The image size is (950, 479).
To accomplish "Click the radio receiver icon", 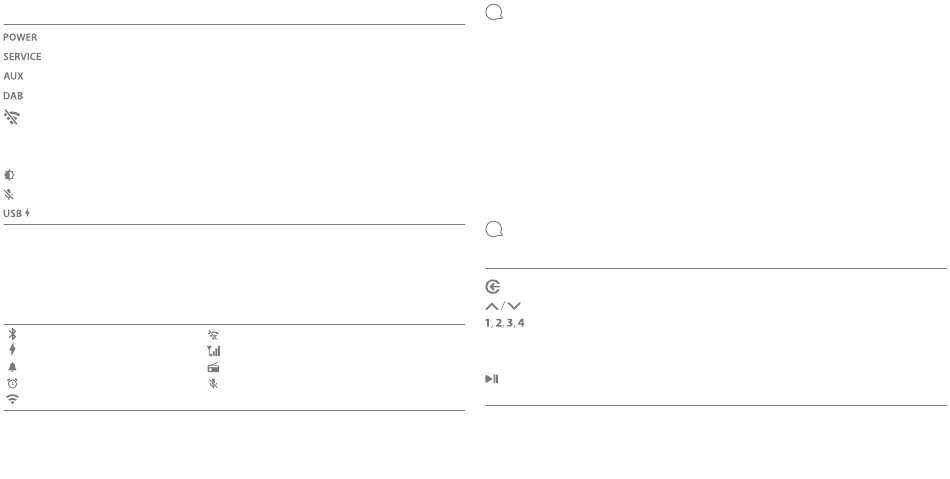I will tap(213, 367).
